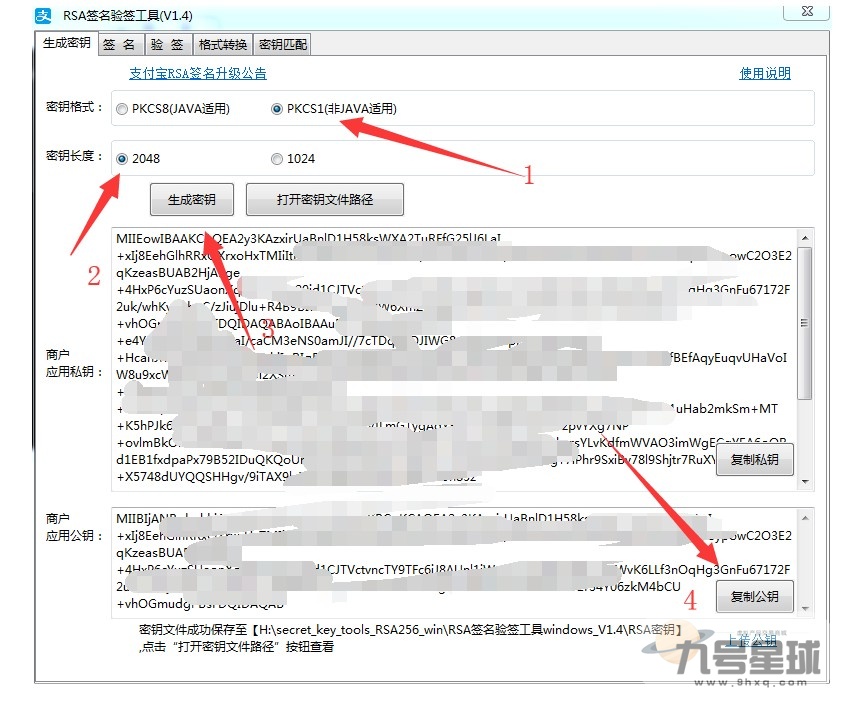Open the 密钥匹配 tab
Image resolution: width=850 pixels, height=706 pixels.
282,44
